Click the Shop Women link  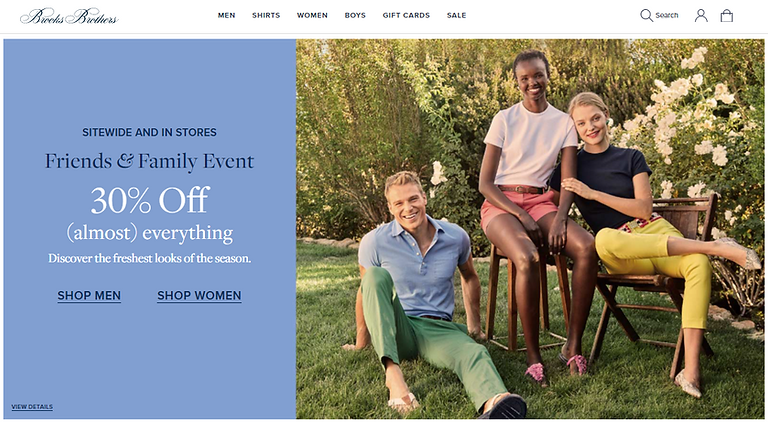199,296
